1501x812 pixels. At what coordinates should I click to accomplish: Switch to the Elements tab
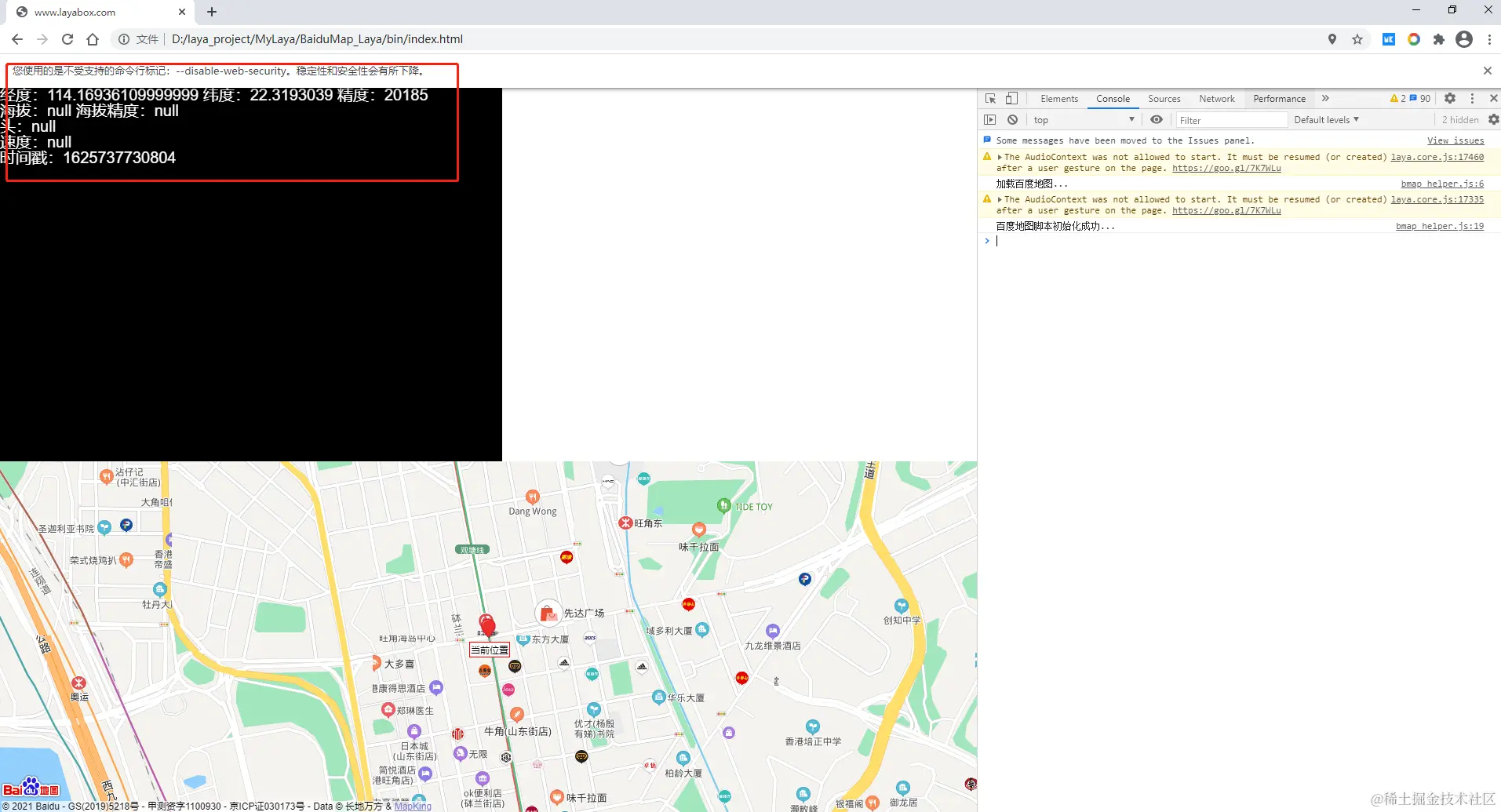click(x=1059, y=99)
